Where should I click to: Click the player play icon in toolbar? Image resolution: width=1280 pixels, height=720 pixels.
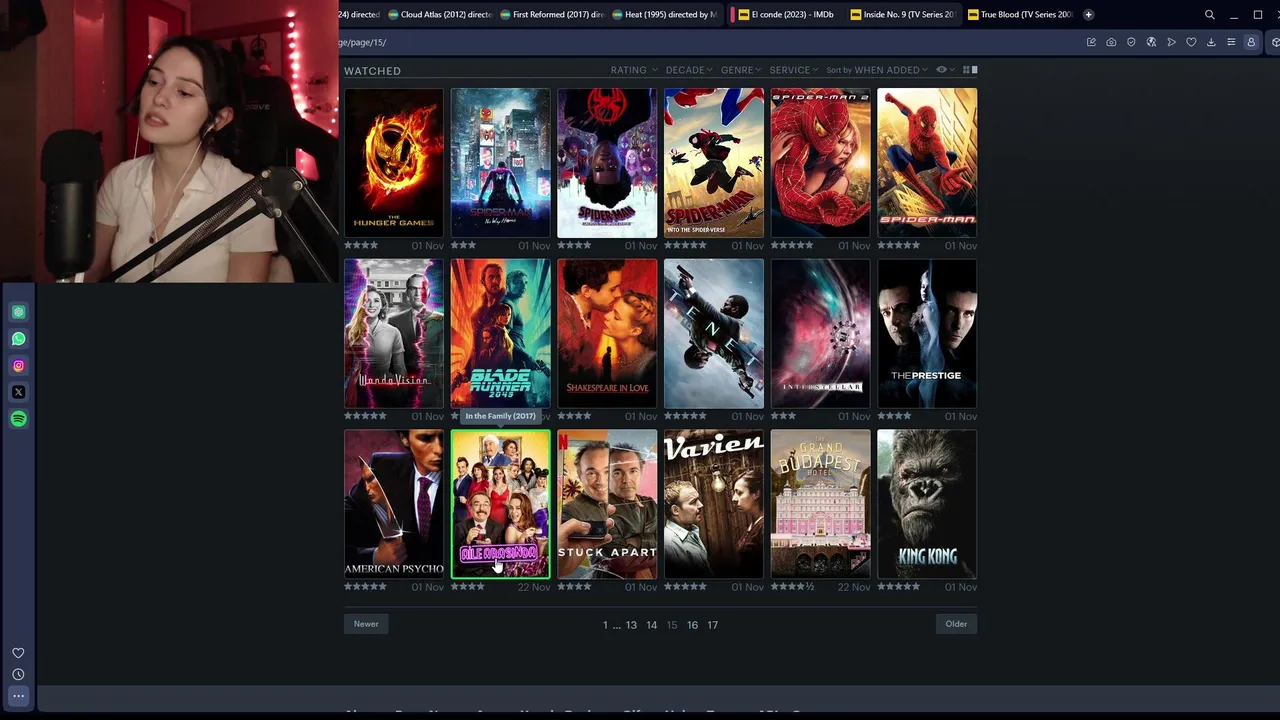click(x=1171, y=42)
